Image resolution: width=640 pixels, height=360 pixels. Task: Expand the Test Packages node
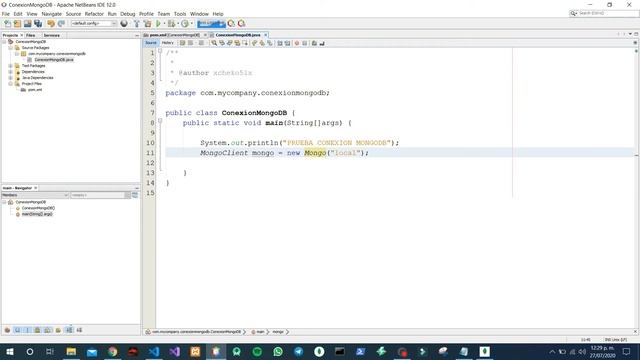click(x=11, y=66)
